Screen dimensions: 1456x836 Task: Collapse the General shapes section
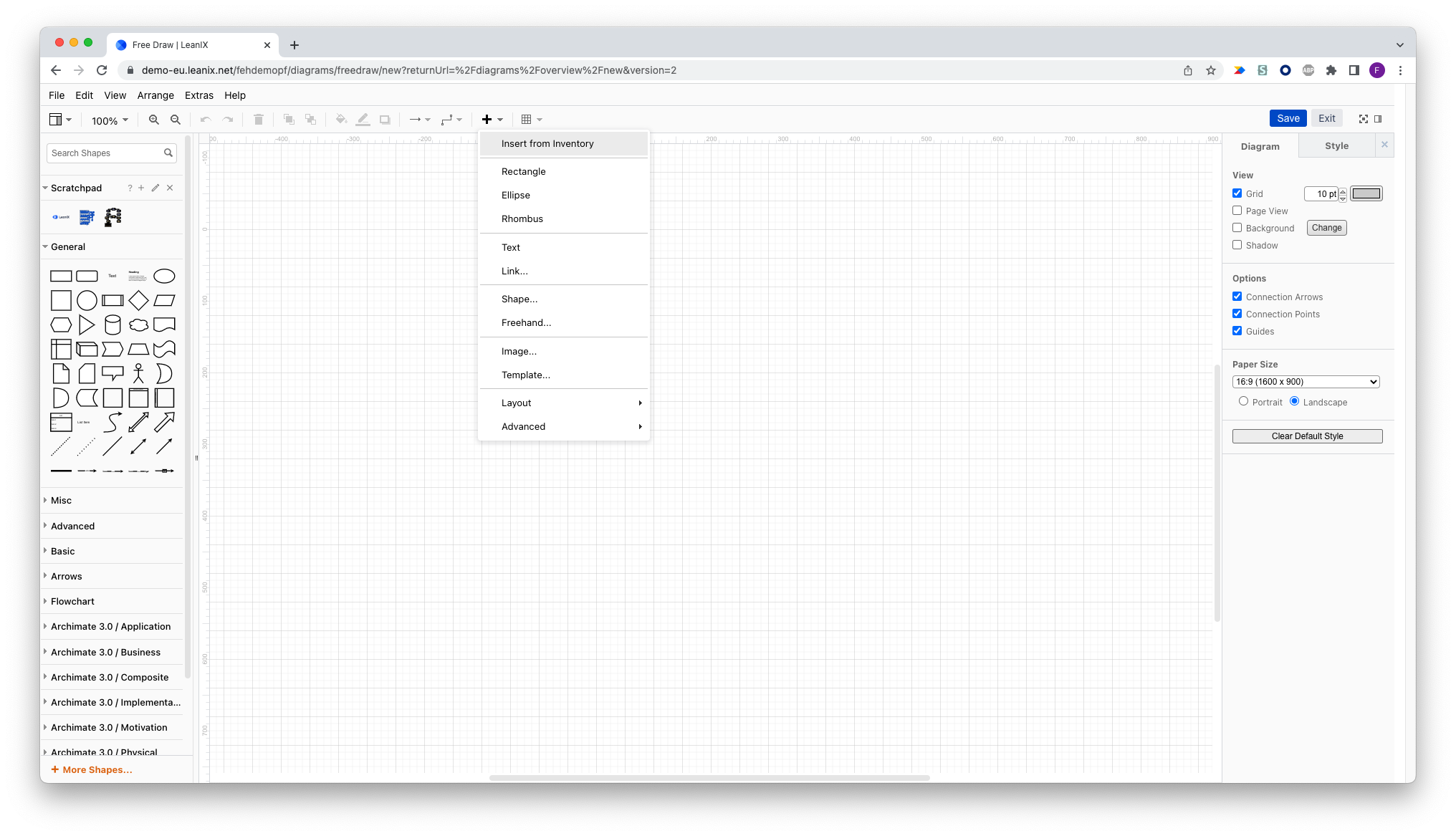(x=67, y=246)
